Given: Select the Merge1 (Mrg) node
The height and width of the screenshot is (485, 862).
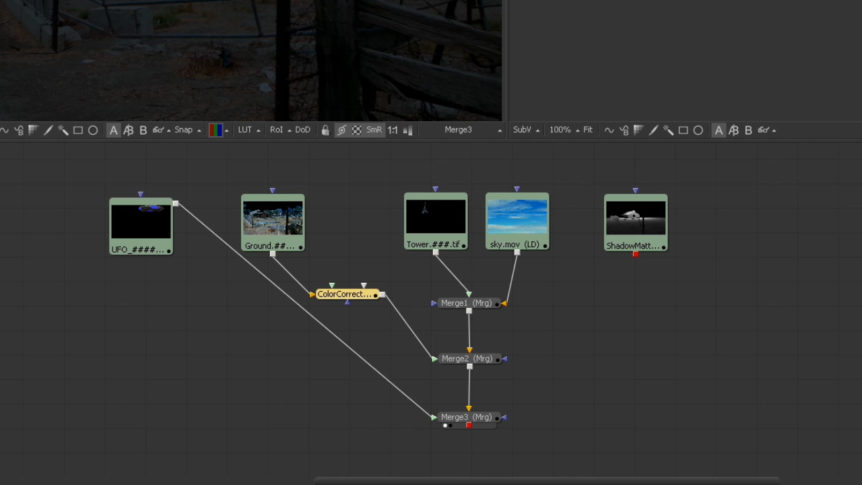Looking at the screenshot, I should tap(469, 303).
